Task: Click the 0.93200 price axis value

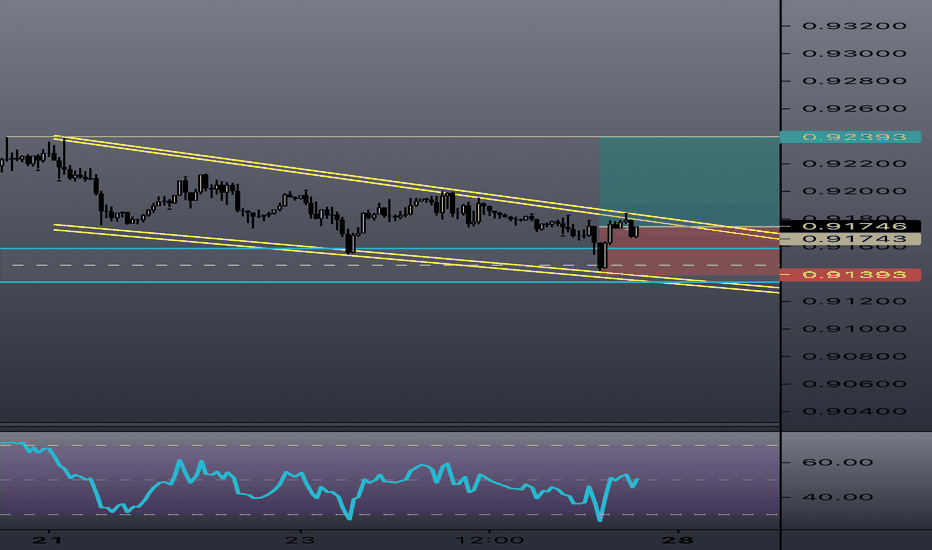Action: (855, 26)
